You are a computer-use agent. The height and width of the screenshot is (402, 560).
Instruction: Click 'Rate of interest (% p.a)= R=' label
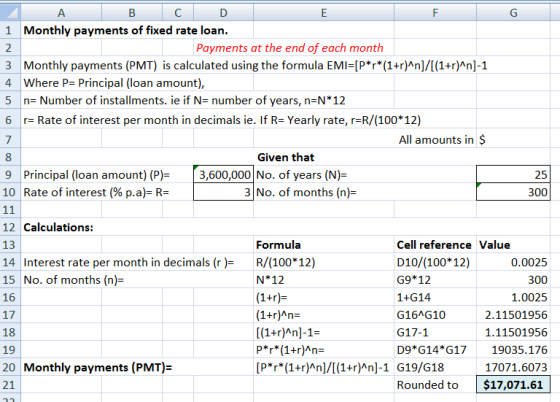[x=96, y=192]
